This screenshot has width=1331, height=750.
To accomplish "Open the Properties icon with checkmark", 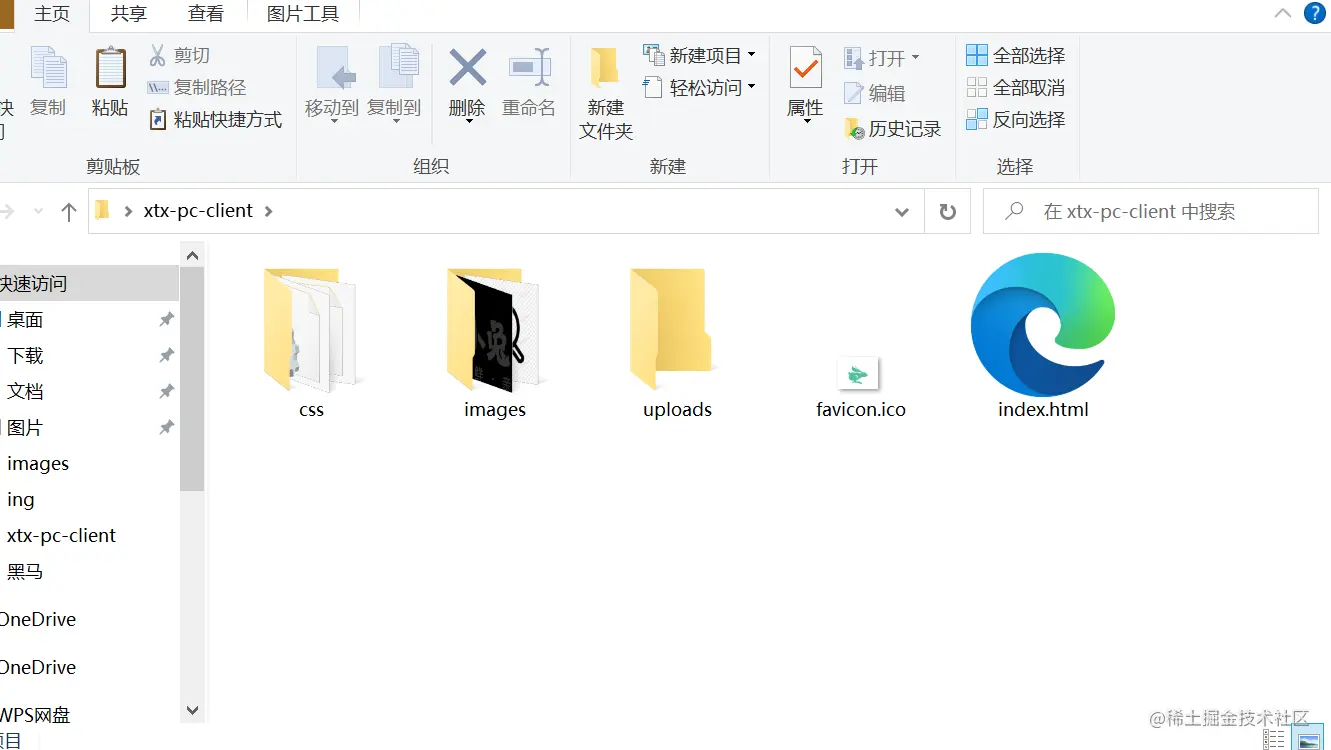I will click(805, 69).
